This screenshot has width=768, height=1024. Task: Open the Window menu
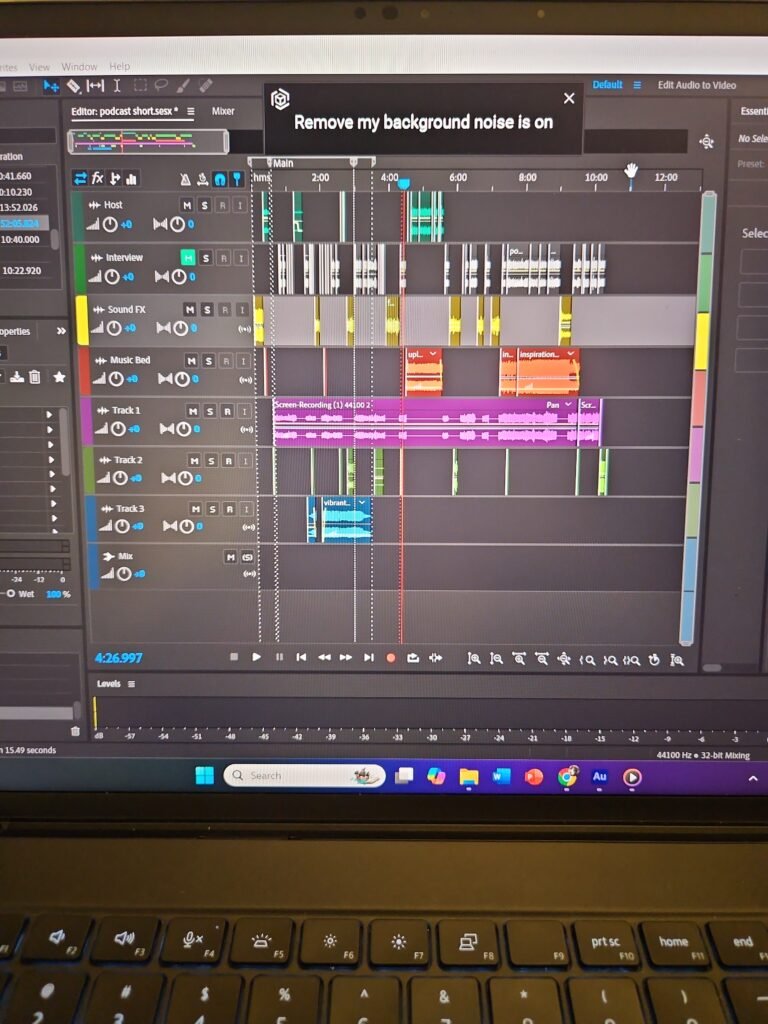coord(80,67)
